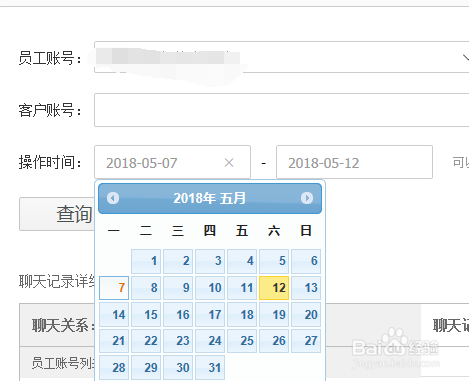Click the 客户账号 input field

282,110
